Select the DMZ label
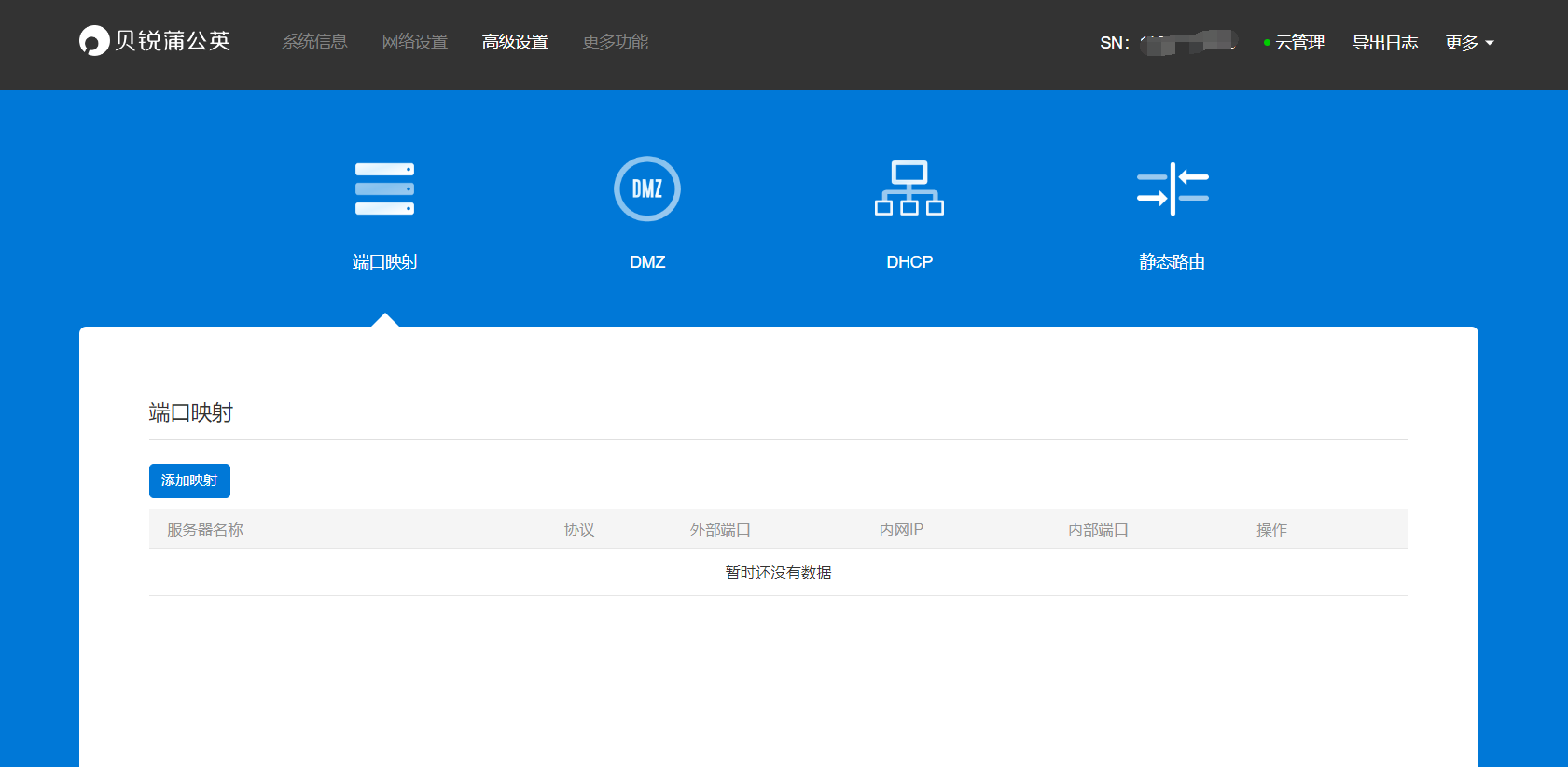1568x767 pixels. [x=647, y=262]
